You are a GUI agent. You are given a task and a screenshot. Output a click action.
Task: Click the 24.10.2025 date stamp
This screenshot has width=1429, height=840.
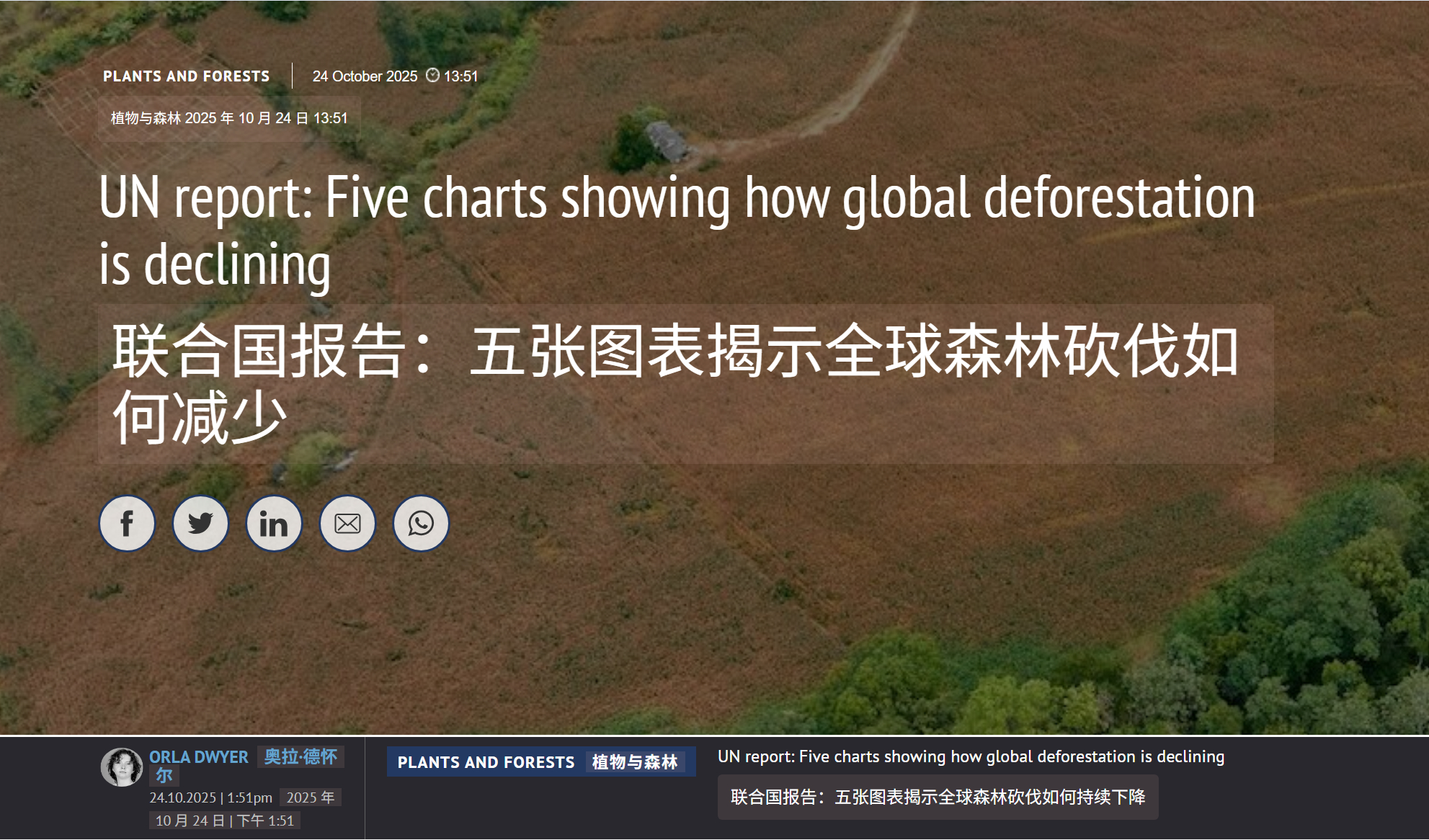(210, 797)
